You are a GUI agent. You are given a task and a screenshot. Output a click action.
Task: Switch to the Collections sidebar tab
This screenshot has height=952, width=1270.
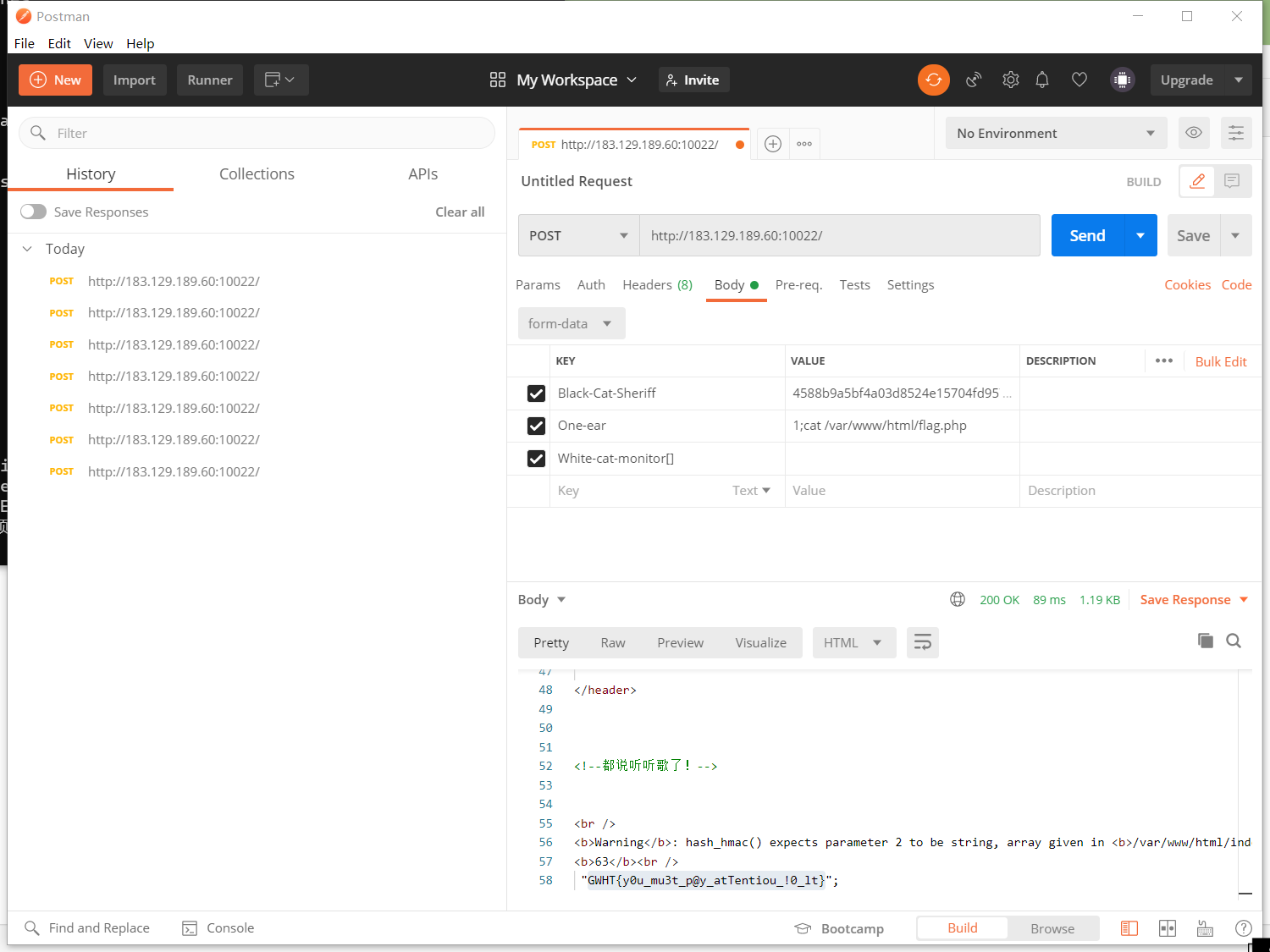[x=257, y=173]
